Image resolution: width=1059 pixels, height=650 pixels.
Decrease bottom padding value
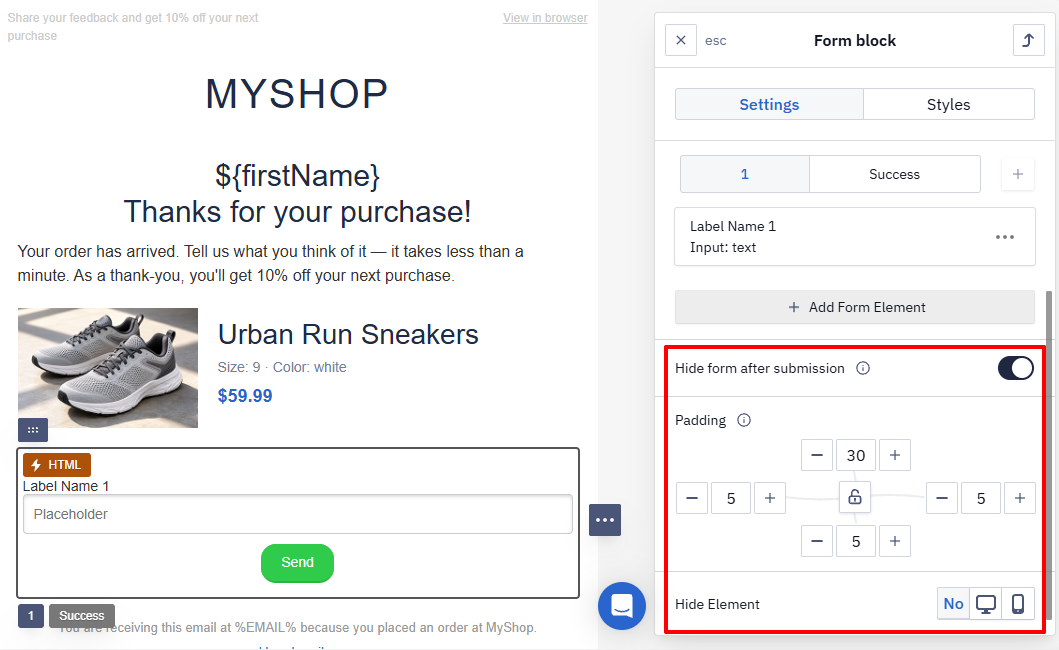click(817, 541)
